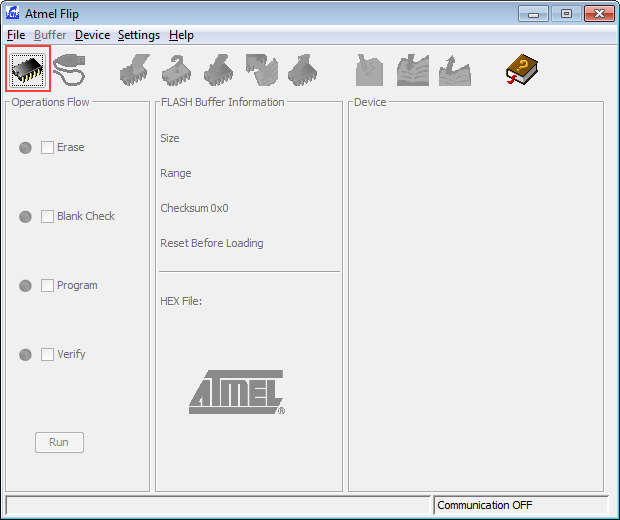Click the Save Buffer As HEX File icon
Viewport: 620px width, 520px height.
point(455,70)
